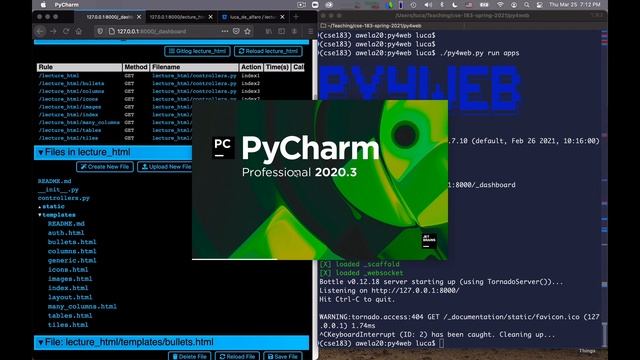This screenshot has width=640, height=360.
Task: Open the Apple menu
Action: point(43,5)
